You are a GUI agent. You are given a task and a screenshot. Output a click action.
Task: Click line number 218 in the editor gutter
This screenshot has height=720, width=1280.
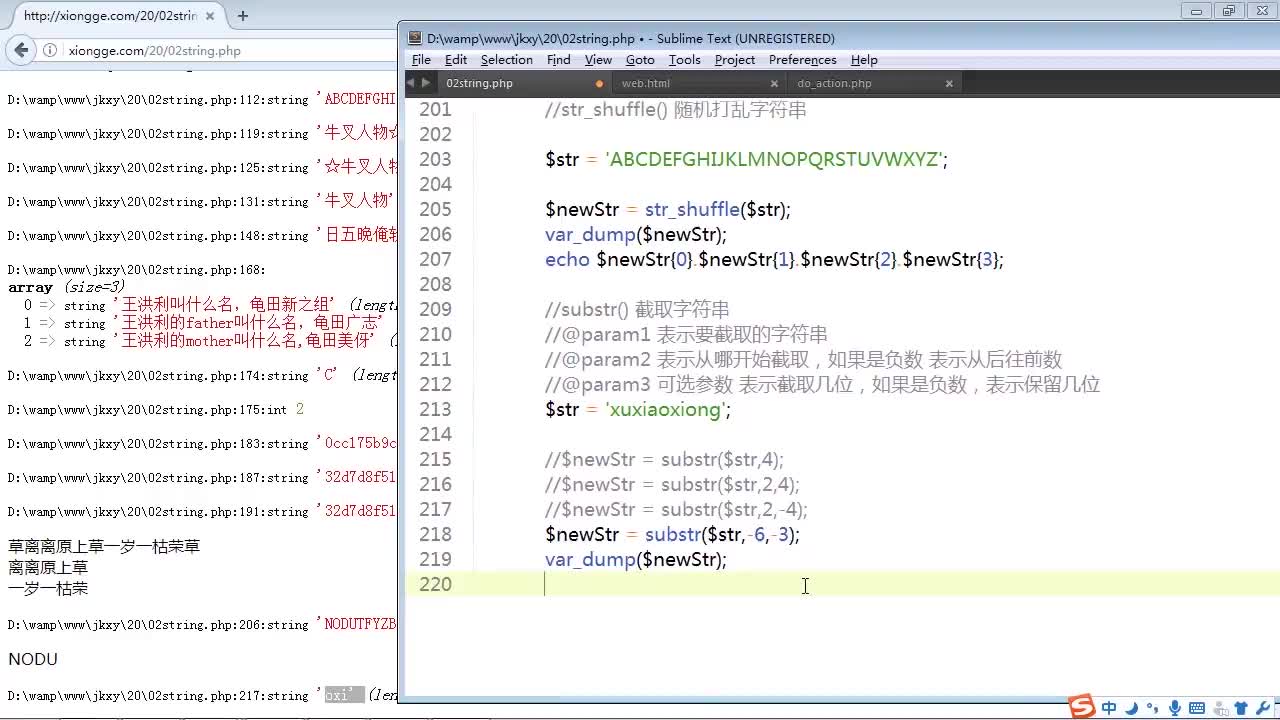[x=435, y=534]
